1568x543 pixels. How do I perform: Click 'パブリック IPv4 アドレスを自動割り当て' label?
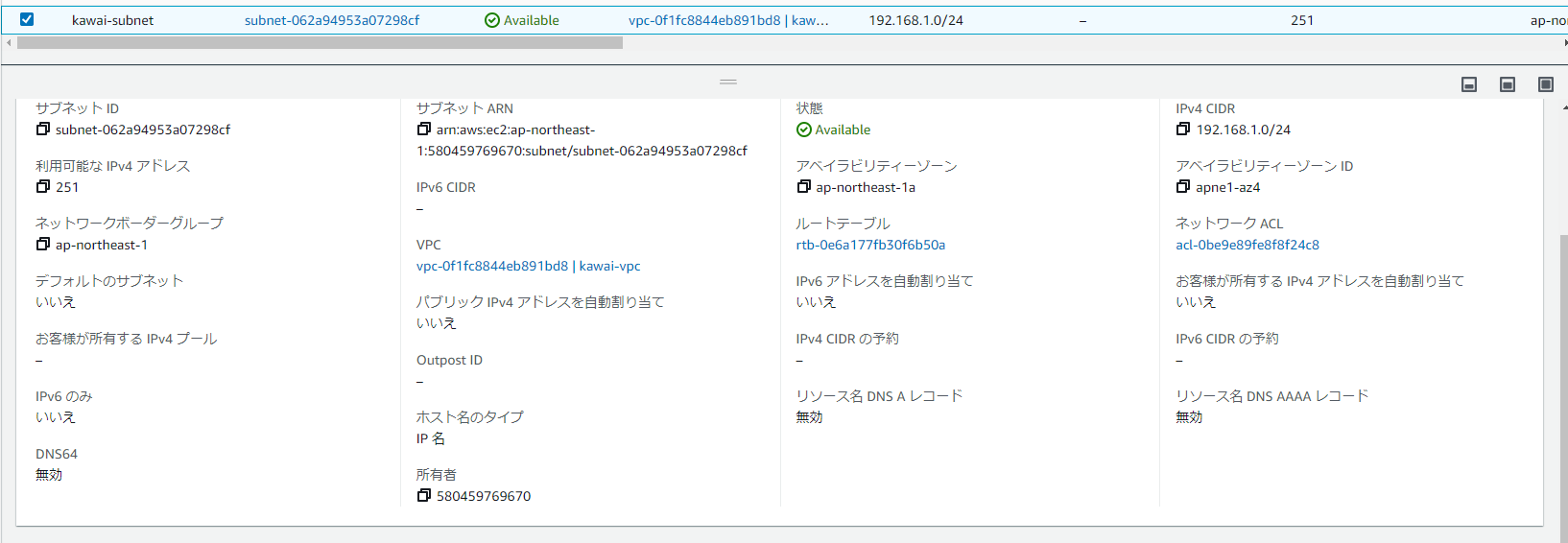(x=540, y=302)
